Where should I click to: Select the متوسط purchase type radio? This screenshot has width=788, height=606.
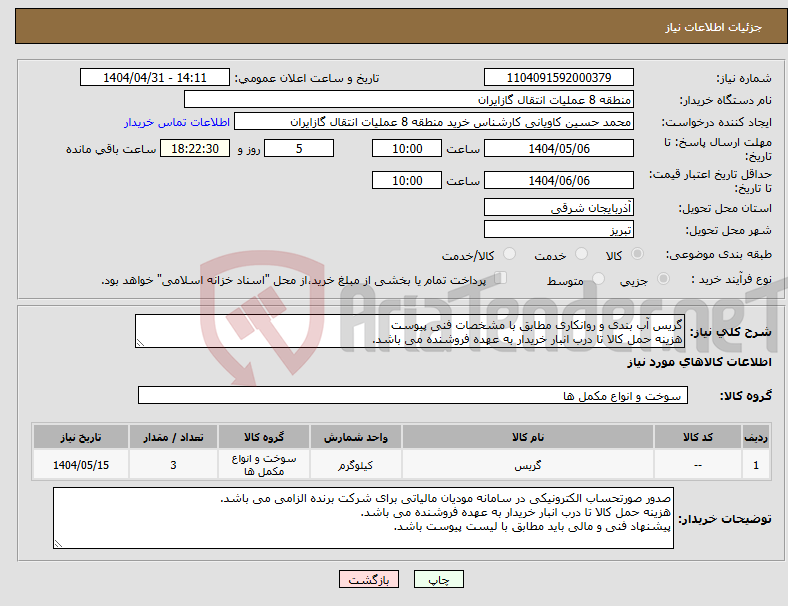(x=598, y=278)
